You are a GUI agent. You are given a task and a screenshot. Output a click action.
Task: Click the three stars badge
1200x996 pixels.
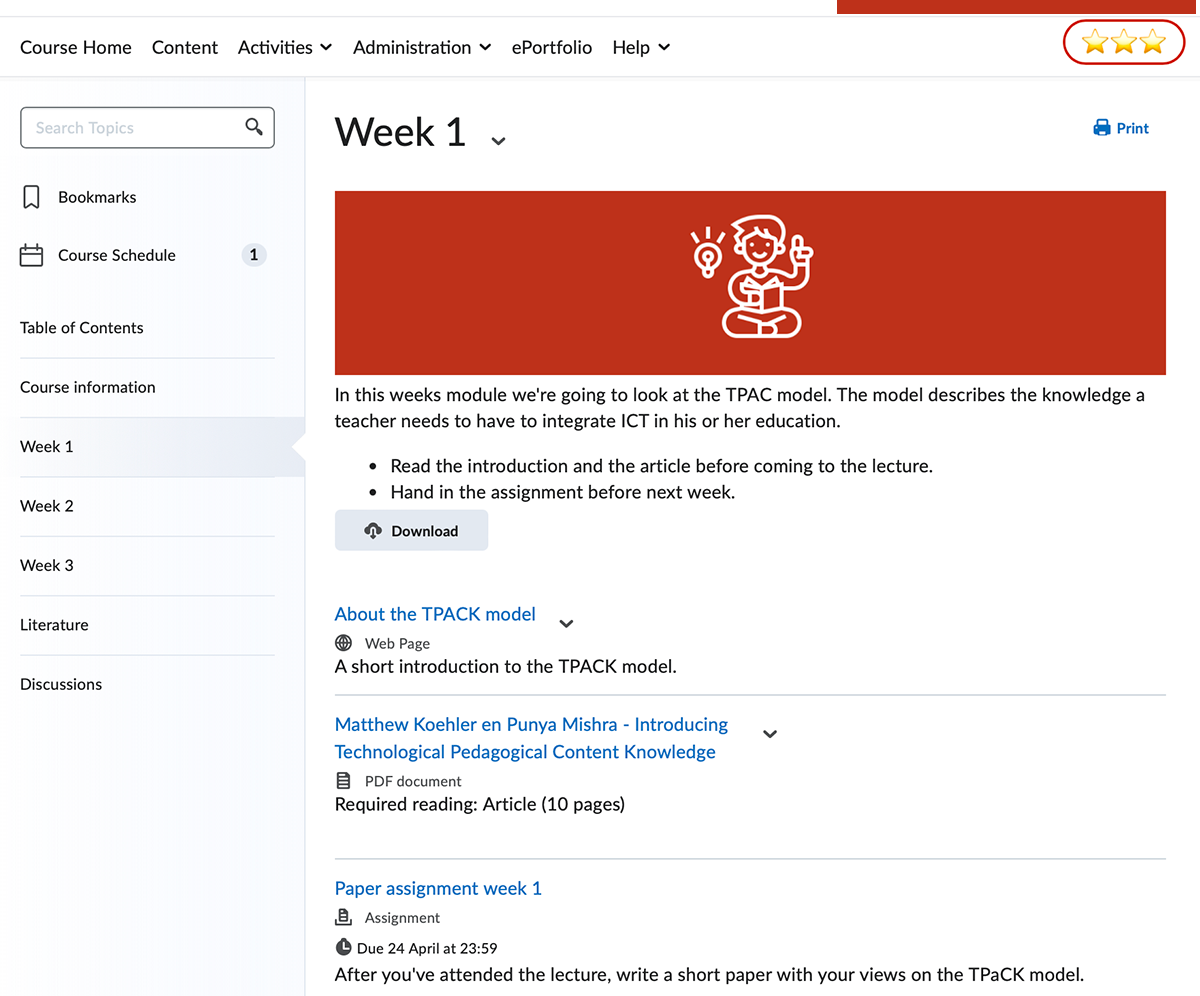(1124, 42)
